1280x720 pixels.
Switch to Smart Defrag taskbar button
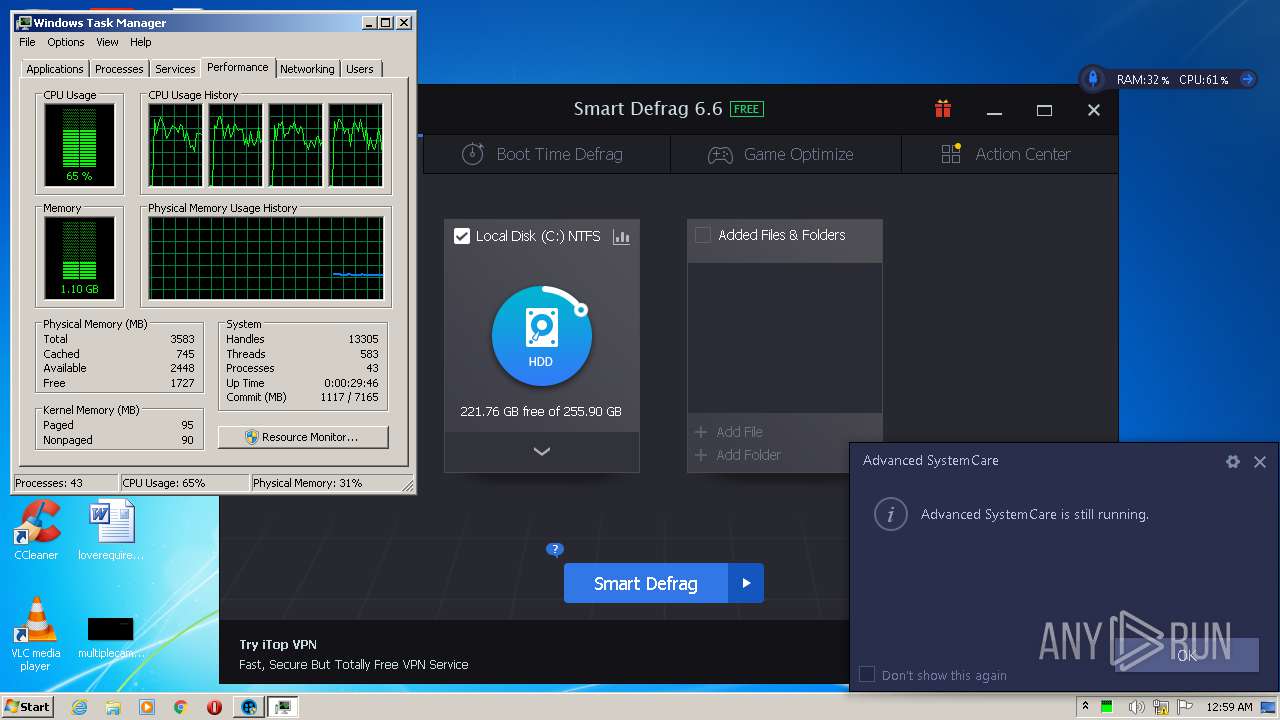[x=248, y=707]
